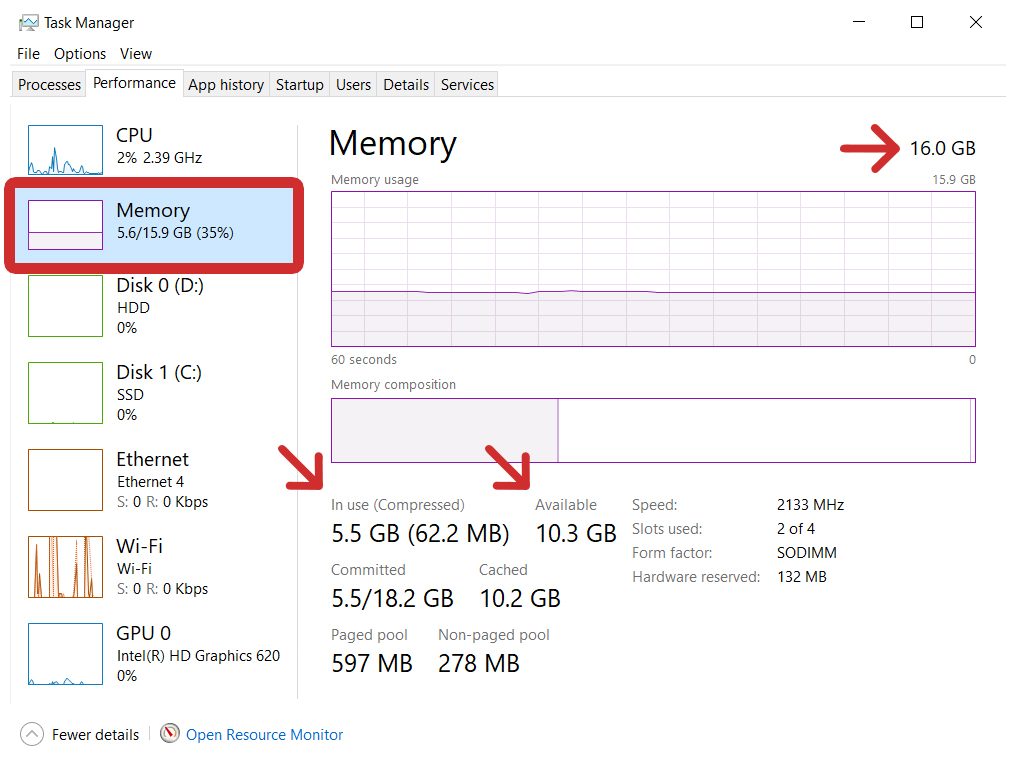
Task: Open the File menu
Action: (x=27, y=54)
